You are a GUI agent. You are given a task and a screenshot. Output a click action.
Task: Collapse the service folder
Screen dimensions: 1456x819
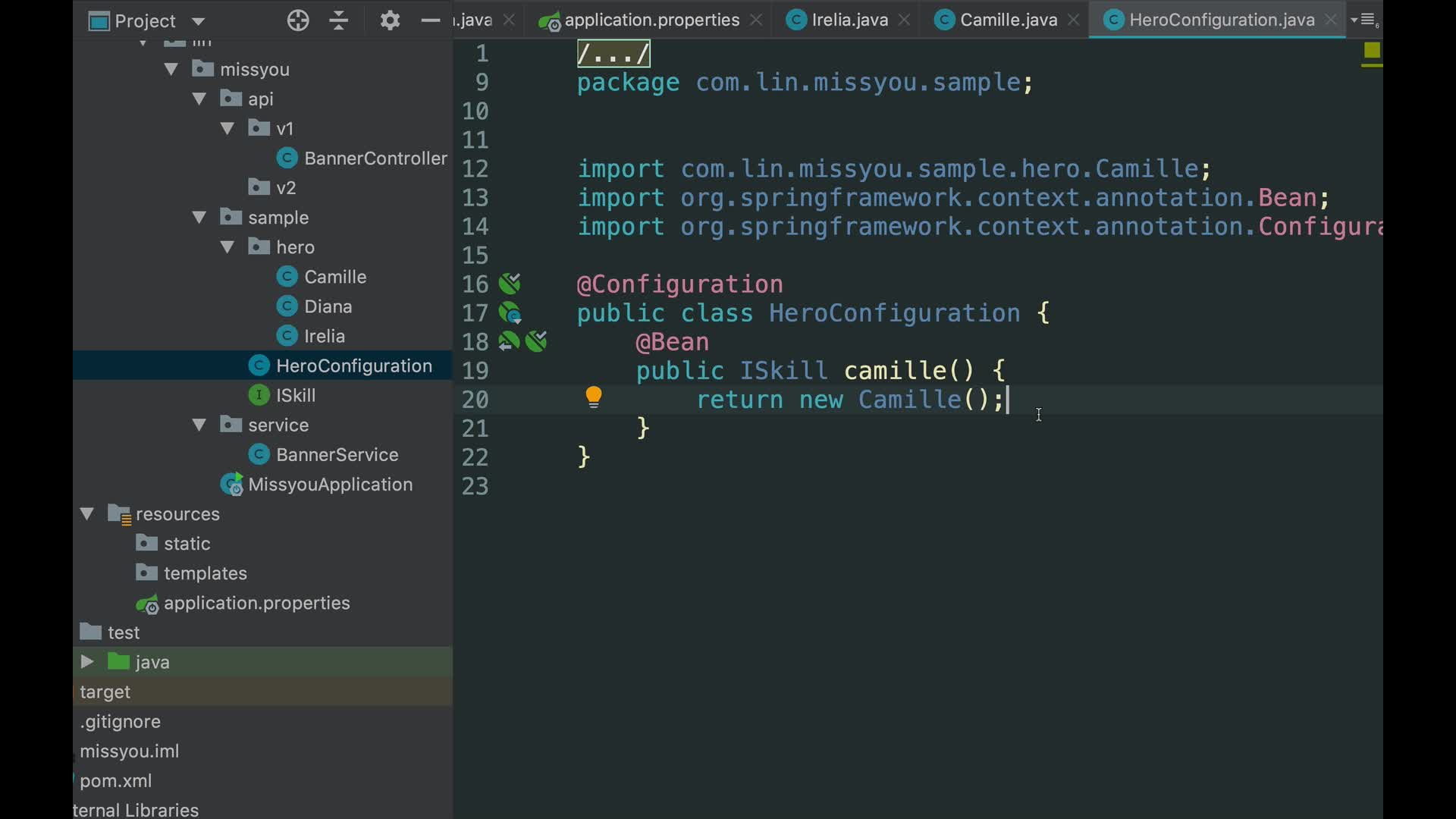[199, 425]
